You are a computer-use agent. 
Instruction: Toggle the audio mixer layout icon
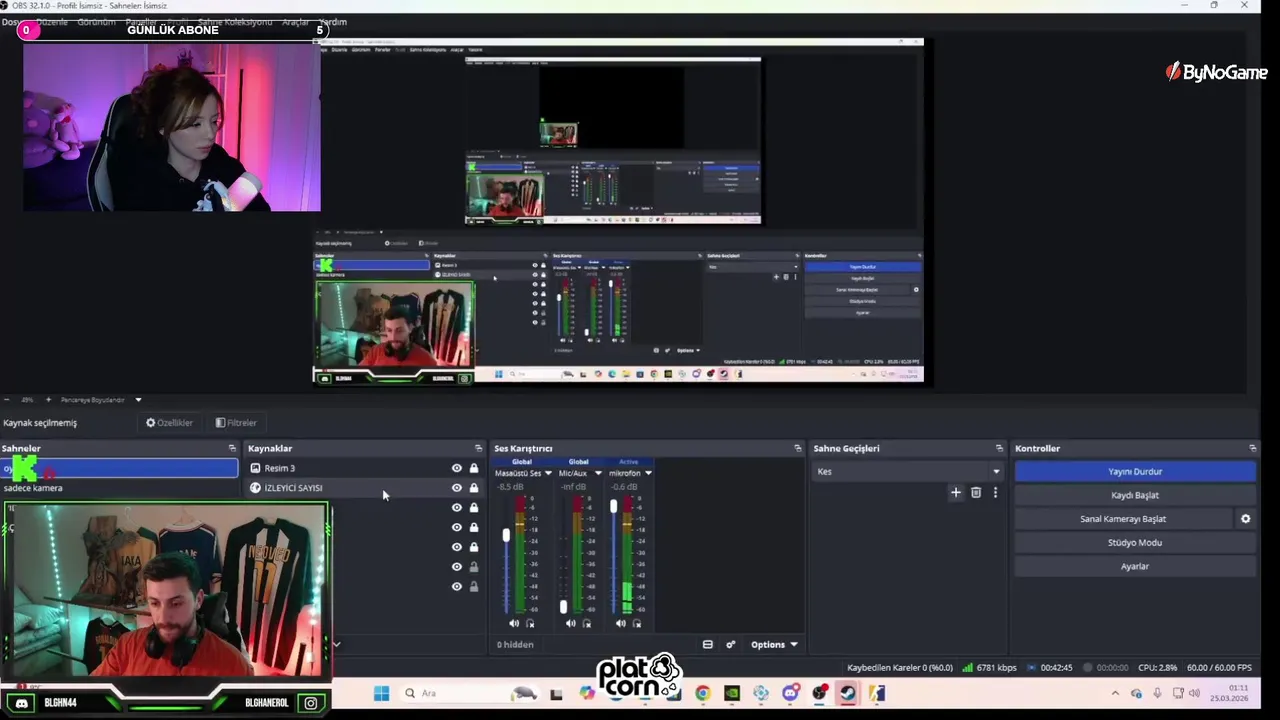click(708, 645)
